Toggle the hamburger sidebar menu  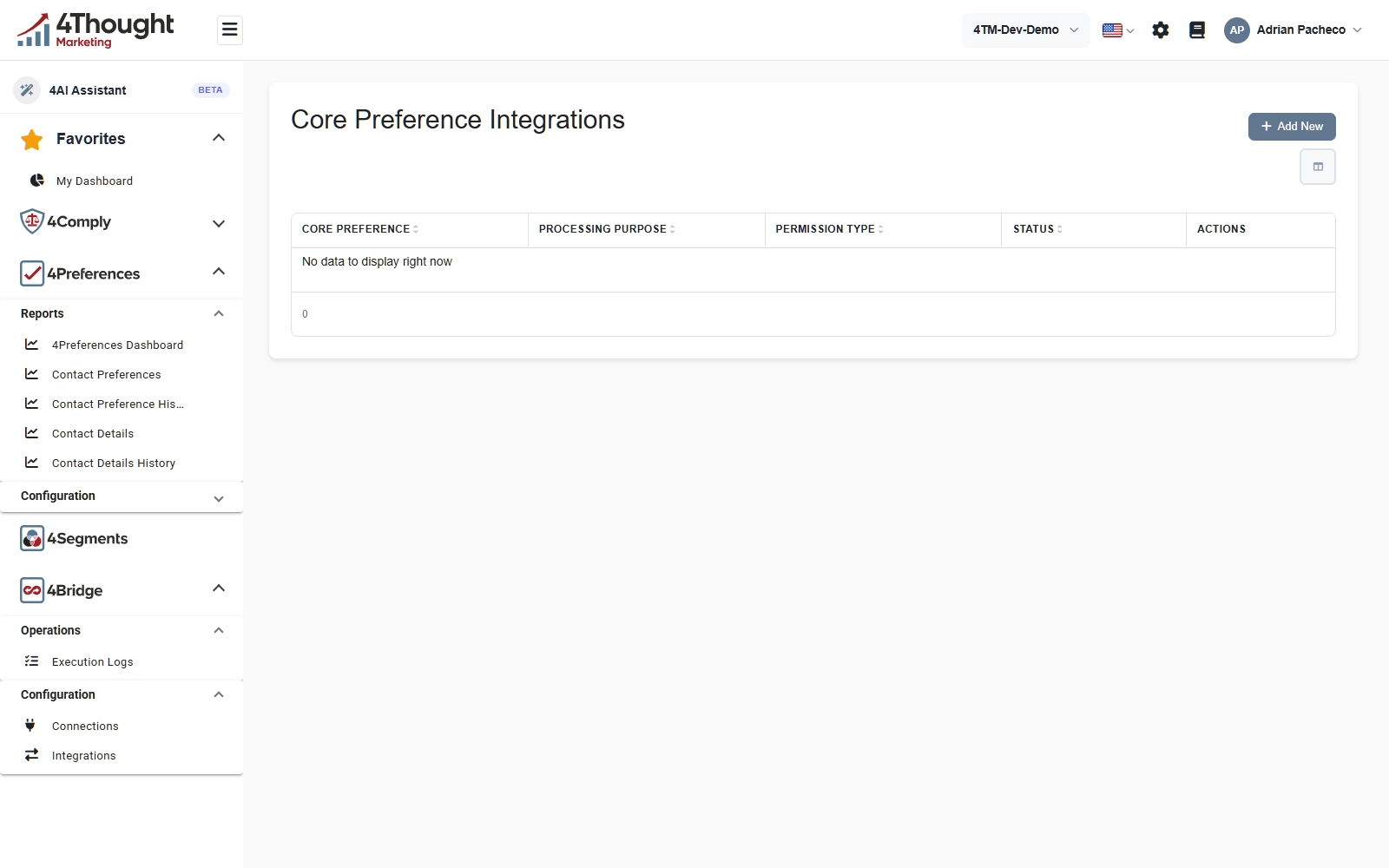(230, 30)
